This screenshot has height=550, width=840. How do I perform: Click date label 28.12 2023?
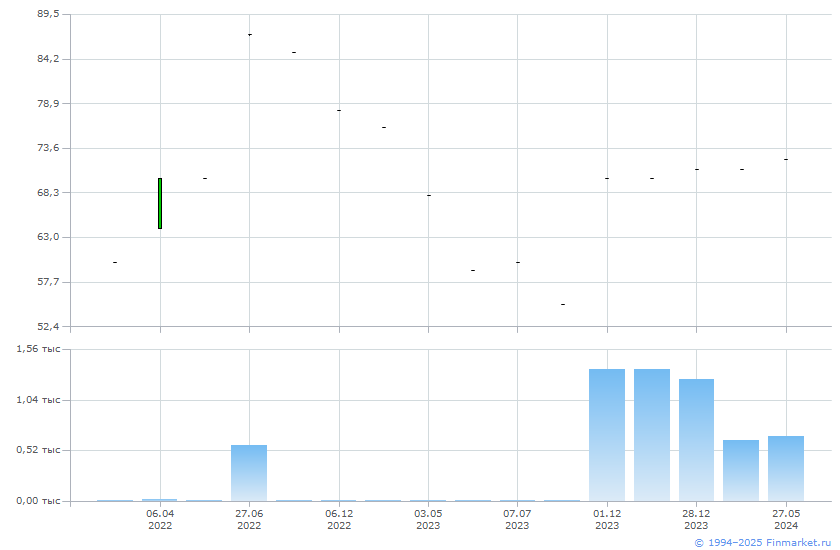click(696, 519)
